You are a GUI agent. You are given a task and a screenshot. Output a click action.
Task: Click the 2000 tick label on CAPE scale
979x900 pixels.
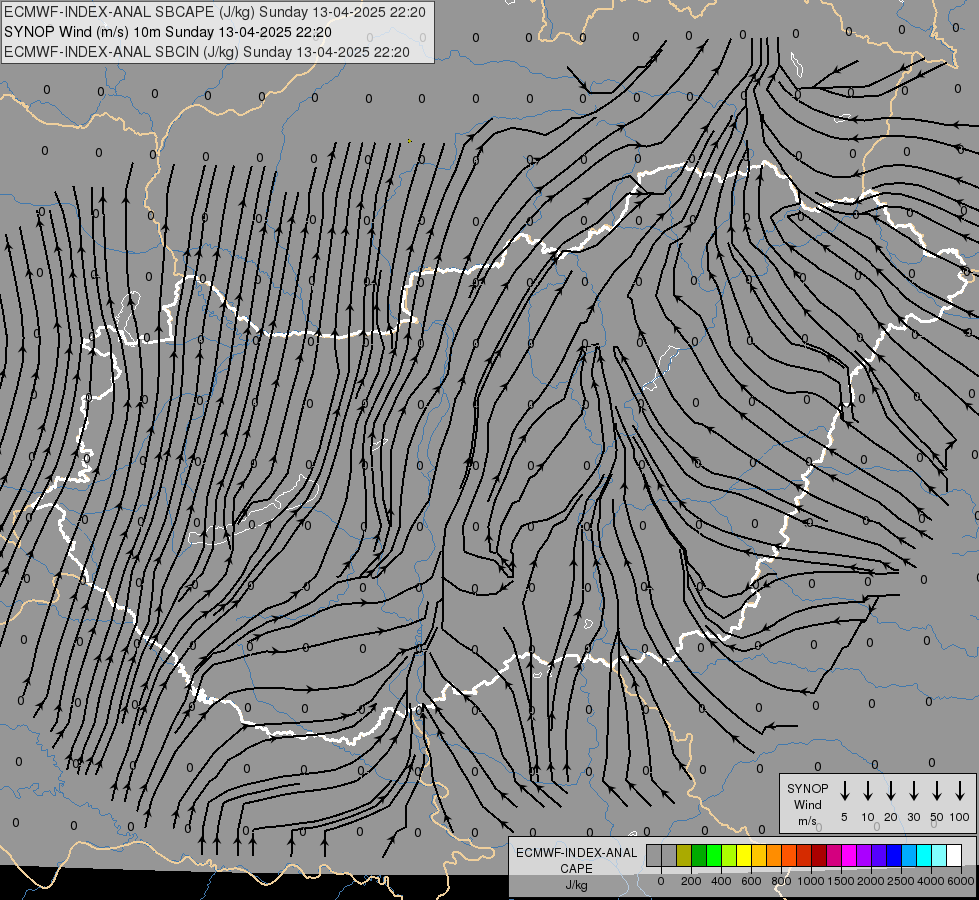pos(871,881)
